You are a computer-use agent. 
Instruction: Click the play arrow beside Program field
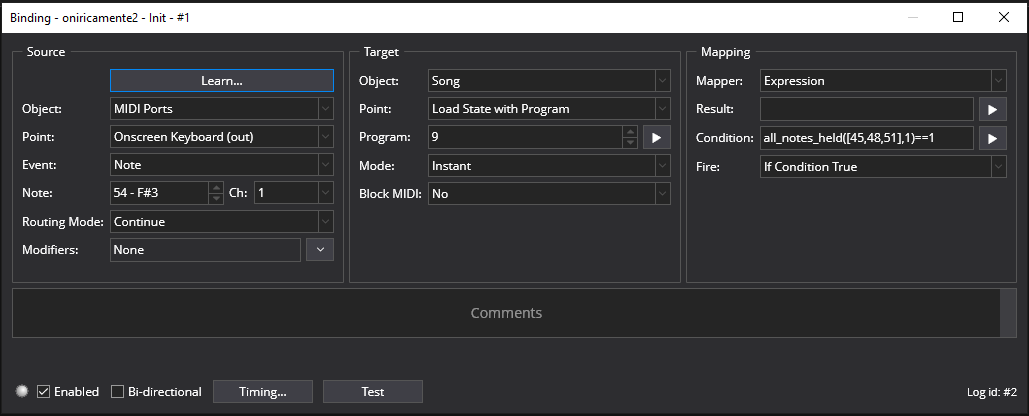(x=656, y=138)
